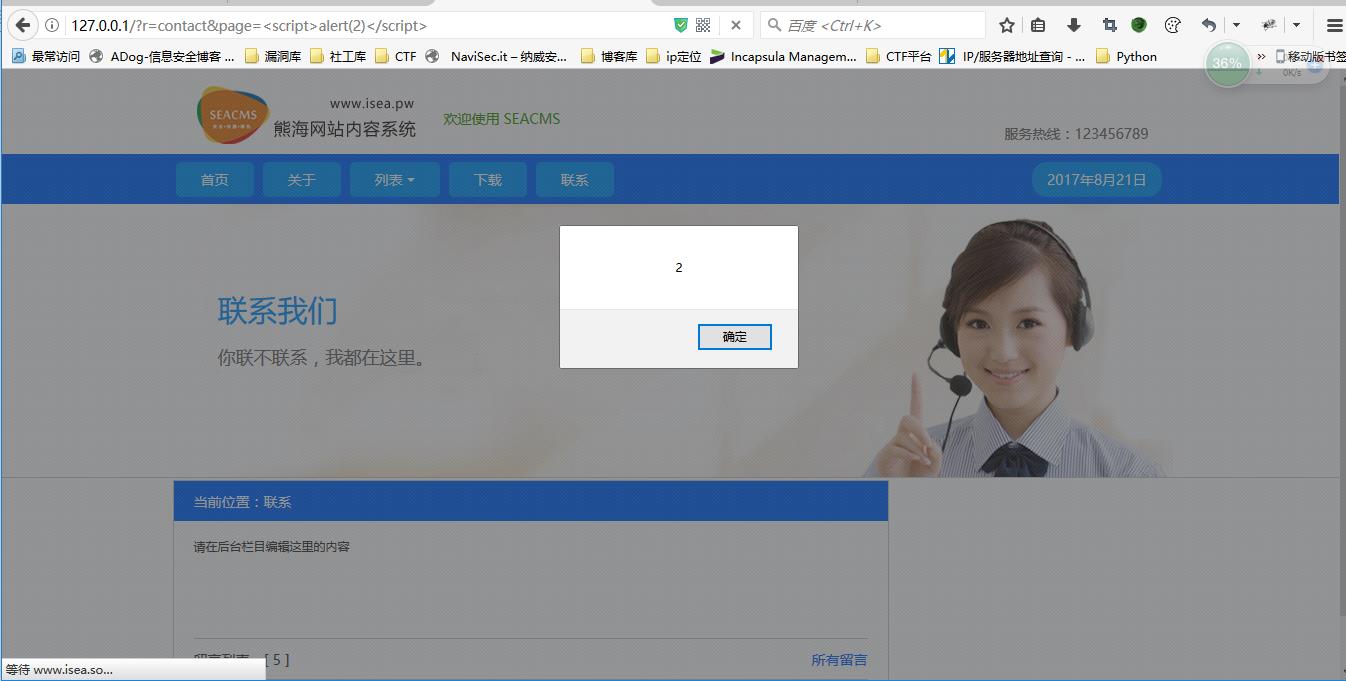Open the Python bookmark folder
1346x681 pixels.
coord(1126,57)
